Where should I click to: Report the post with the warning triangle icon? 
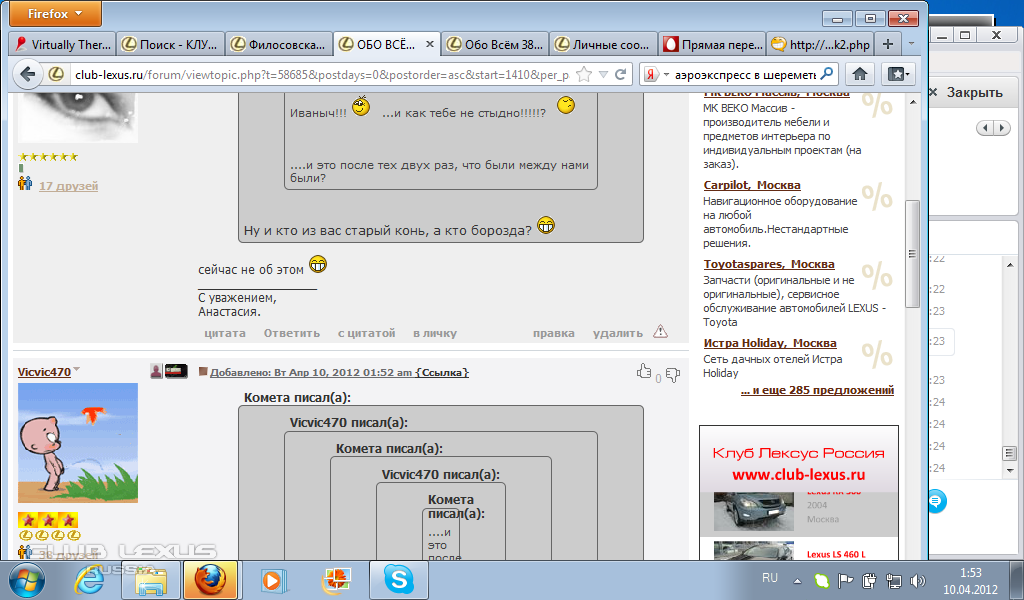coord(660,332)
